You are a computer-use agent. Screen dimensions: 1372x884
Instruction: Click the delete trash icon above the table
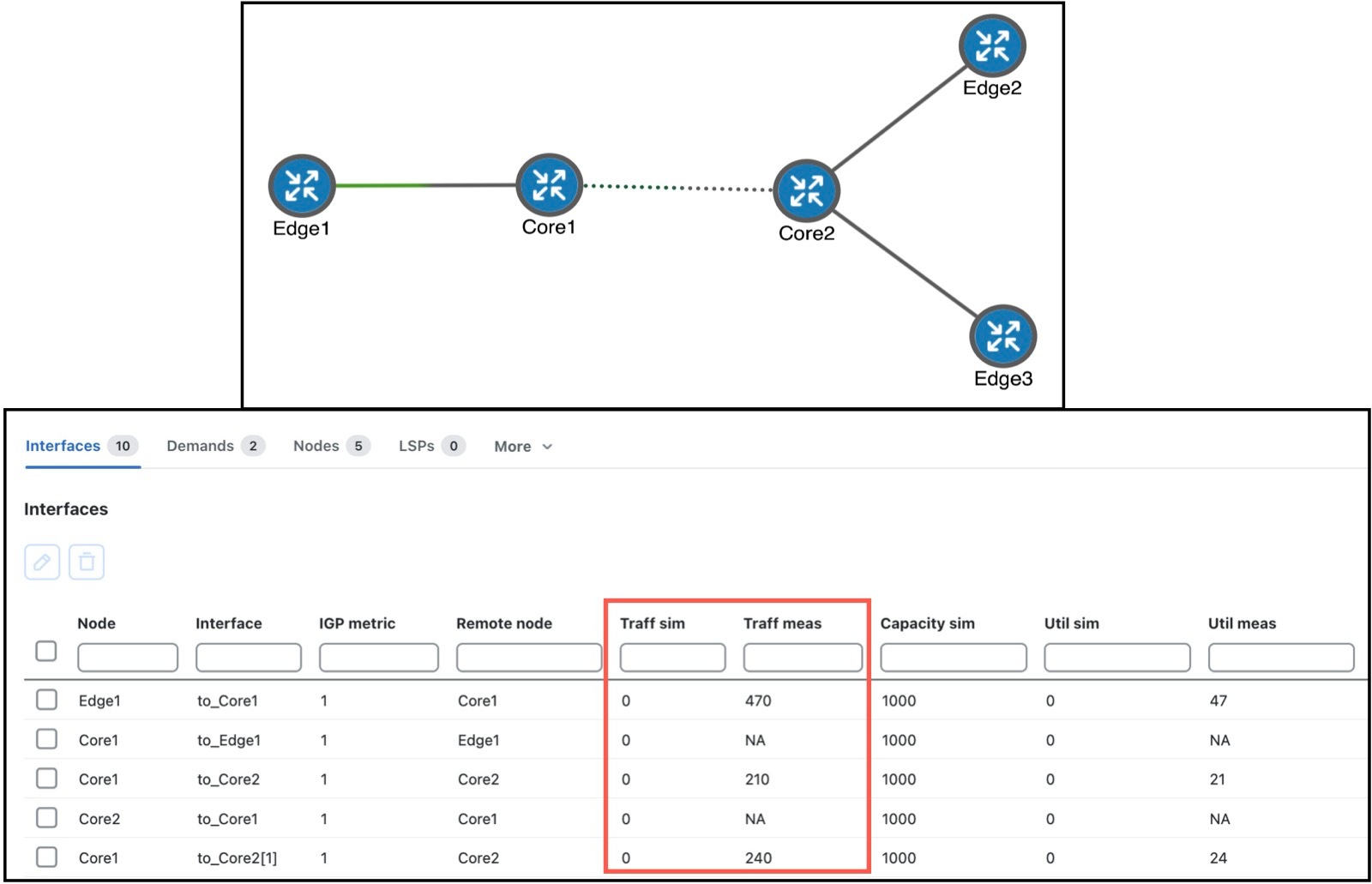[86, 562]
